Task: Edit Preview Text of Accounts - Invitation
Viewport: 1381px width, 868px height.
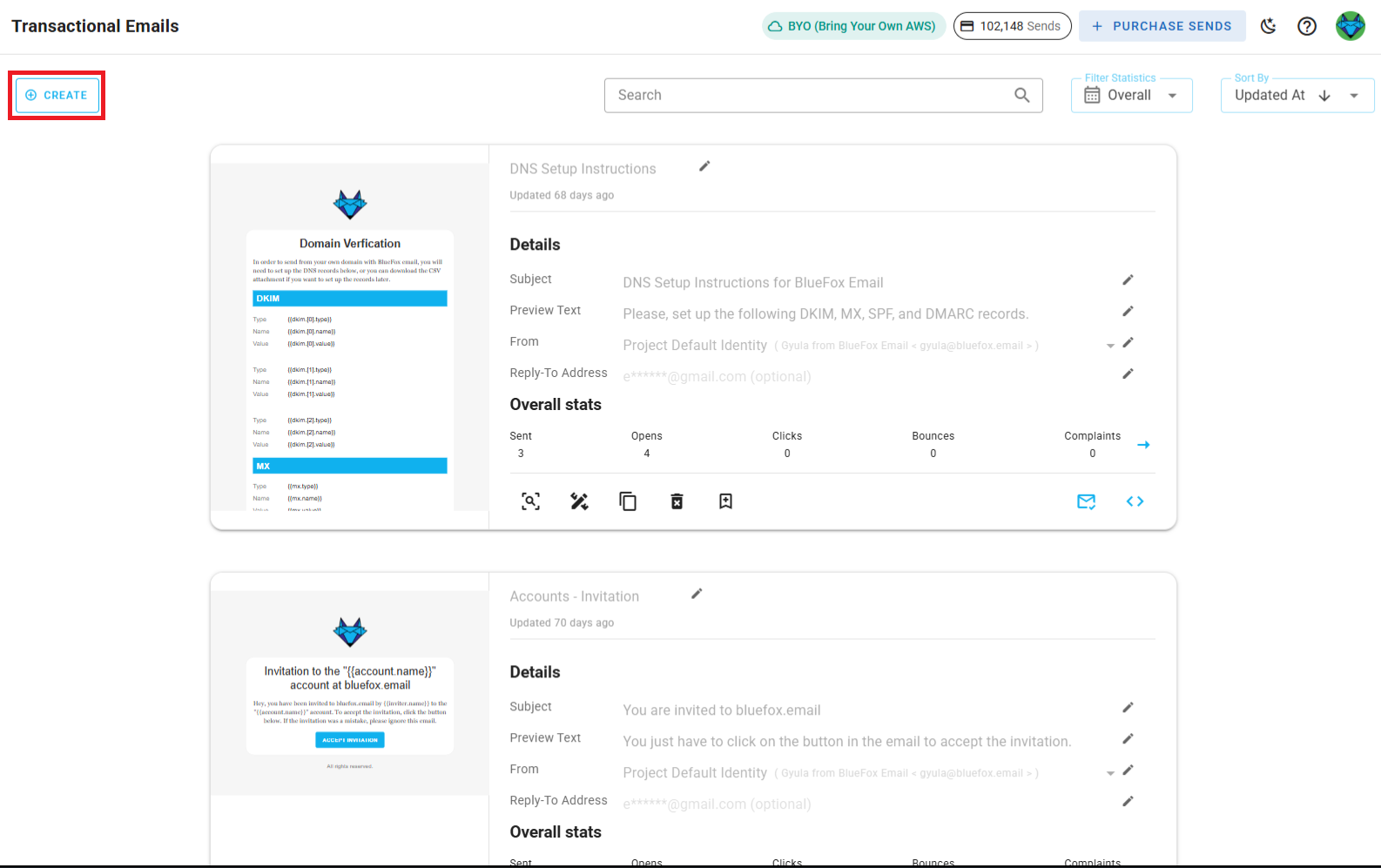Action: (1128, 738)
